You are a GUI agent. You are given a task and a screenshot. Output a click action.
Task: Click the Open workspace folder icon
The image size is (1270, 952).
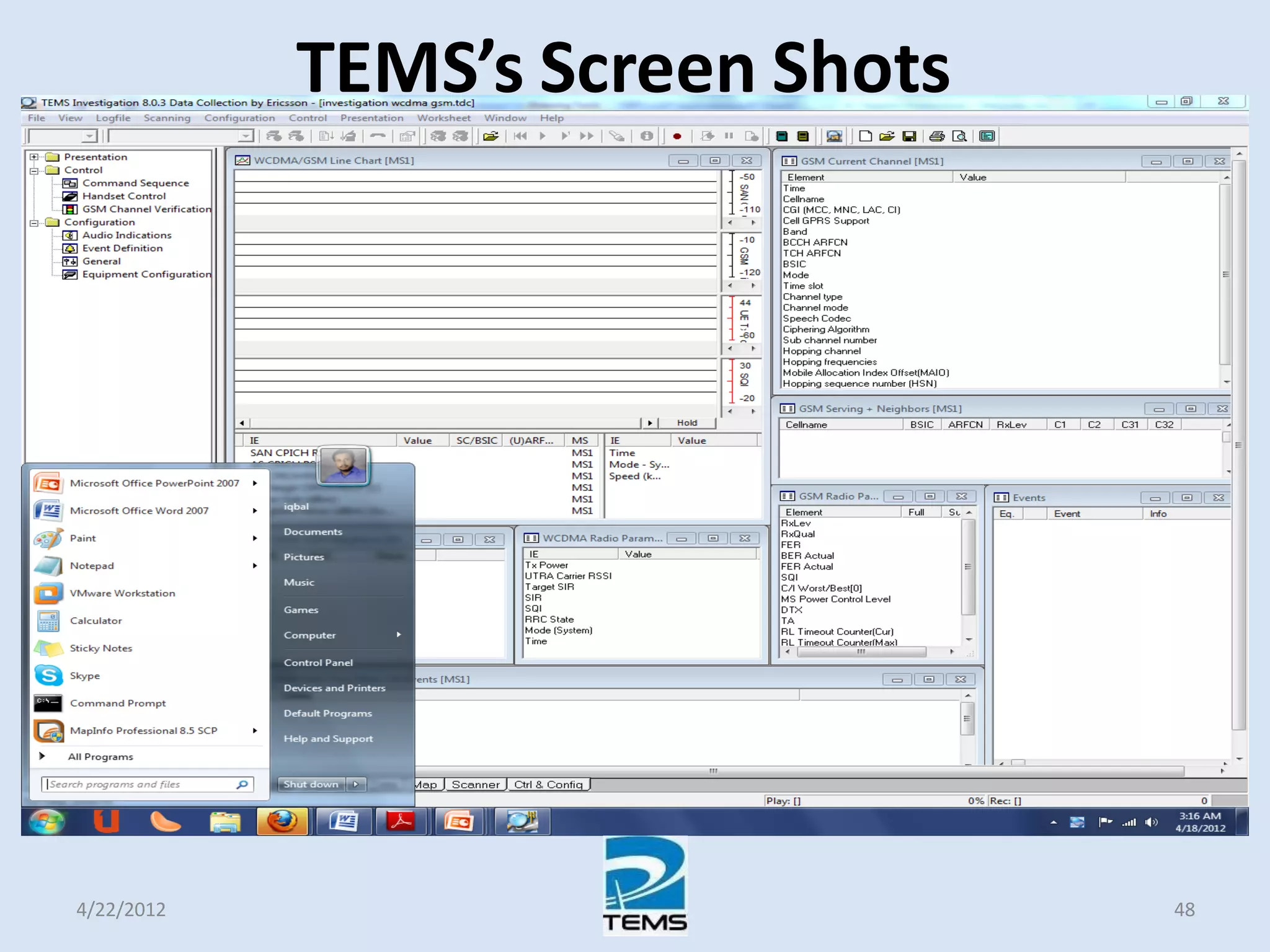coord(887,136)
